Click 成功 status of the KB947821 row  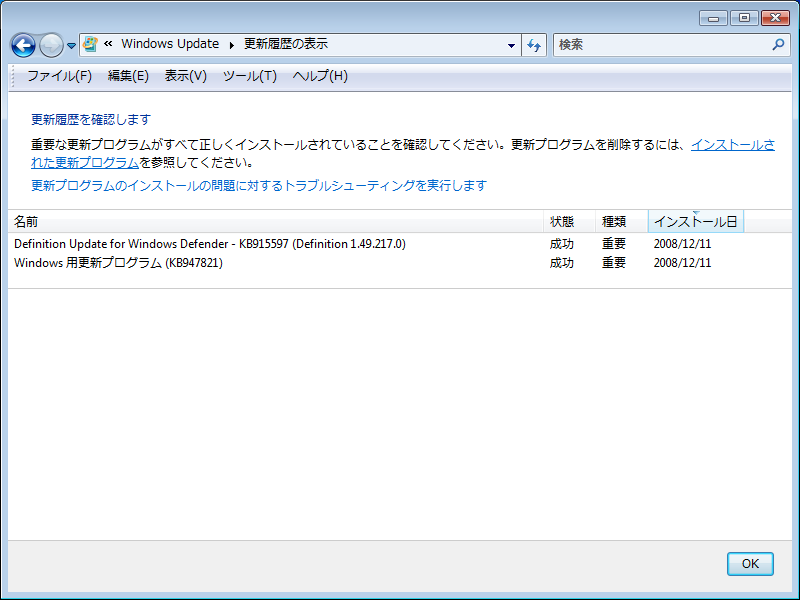point(562,263)
